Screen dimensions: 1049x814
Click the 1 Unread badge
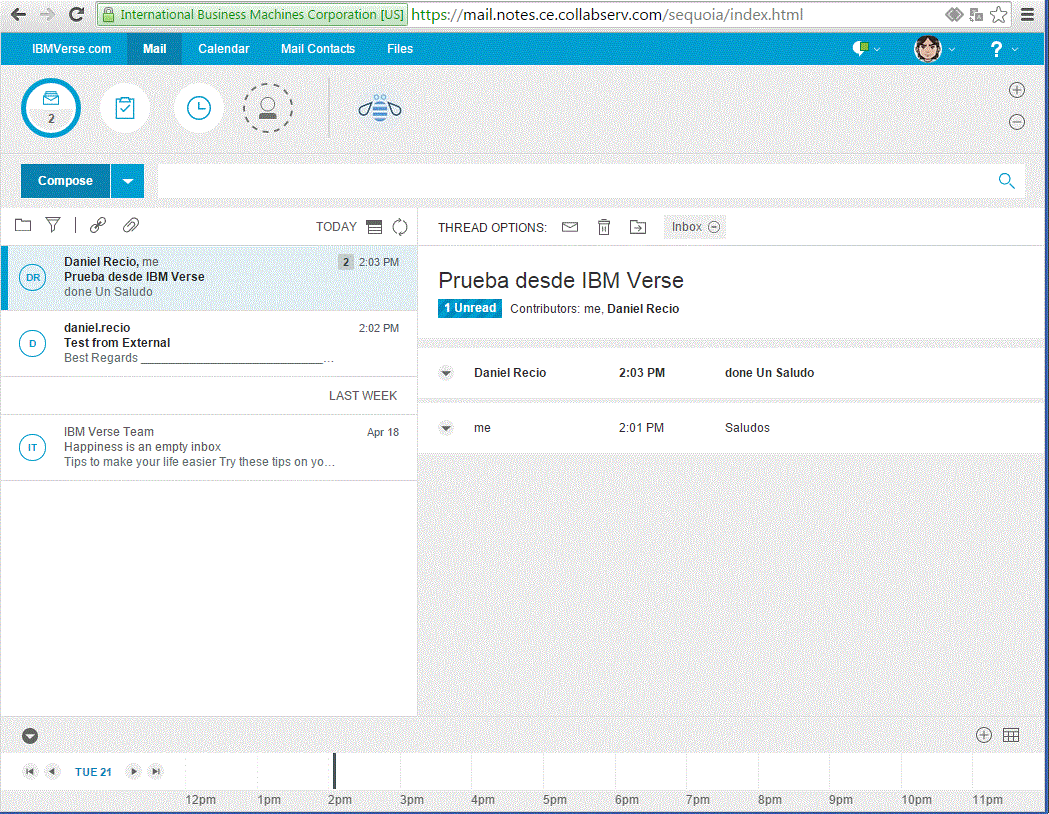click(x=470, y=308)
